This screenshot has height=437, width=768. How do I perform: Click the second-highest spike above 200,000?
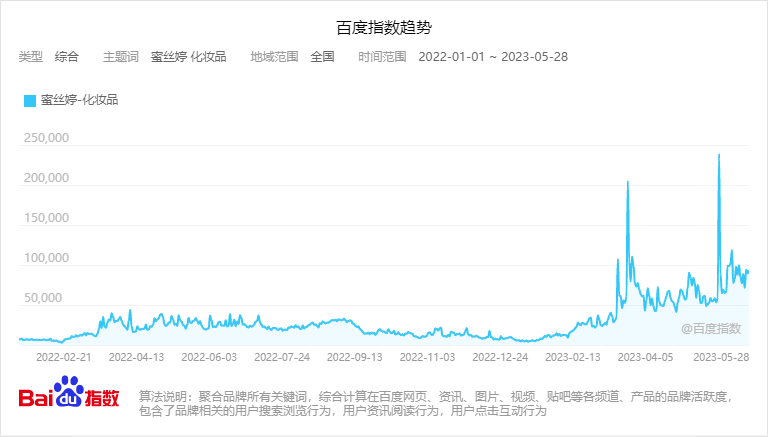pyautogui.click(x=628, y=182)
